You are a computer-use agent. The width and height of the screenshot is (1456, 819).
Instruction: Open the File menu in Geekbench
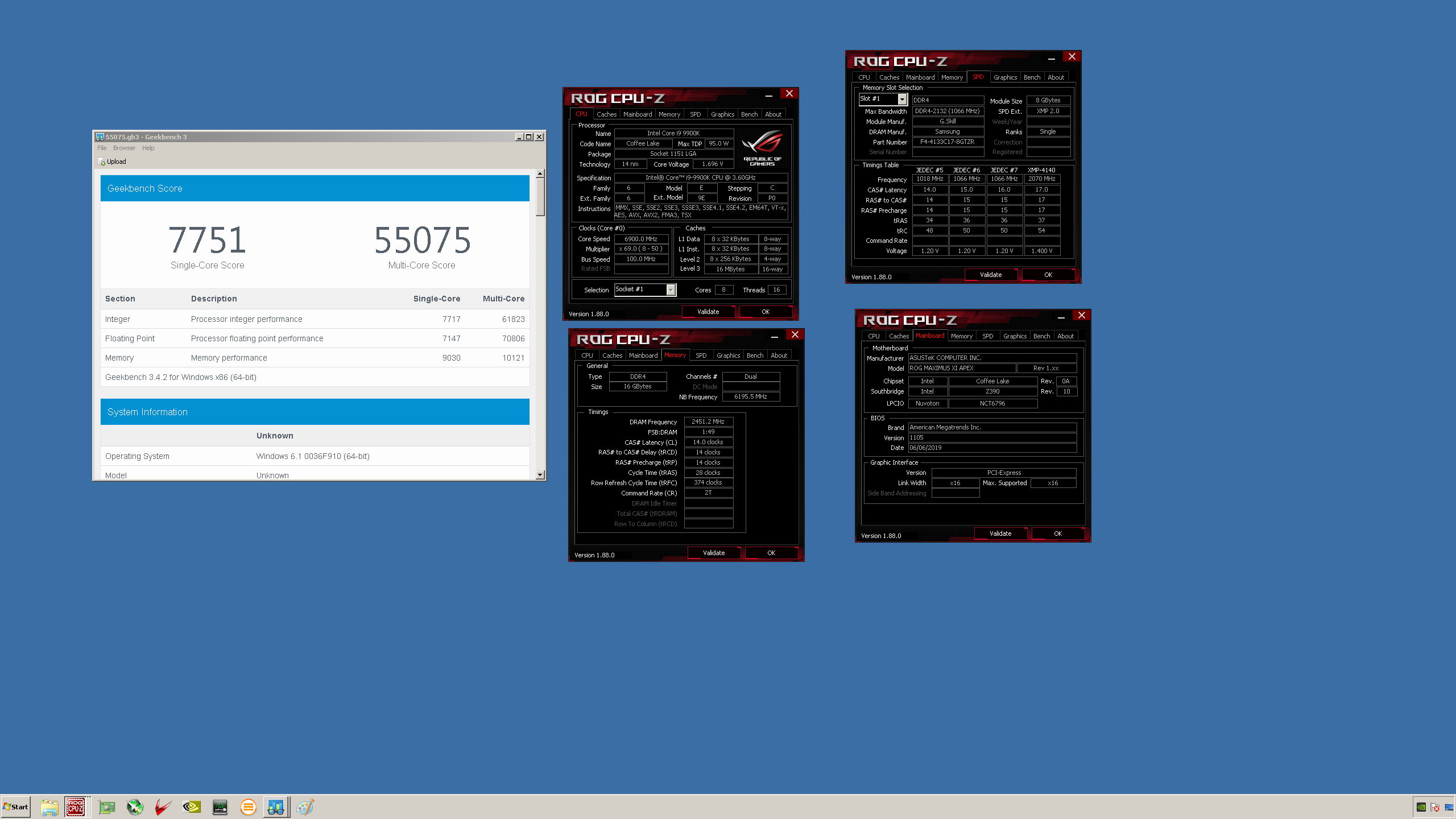coord(102,148)
